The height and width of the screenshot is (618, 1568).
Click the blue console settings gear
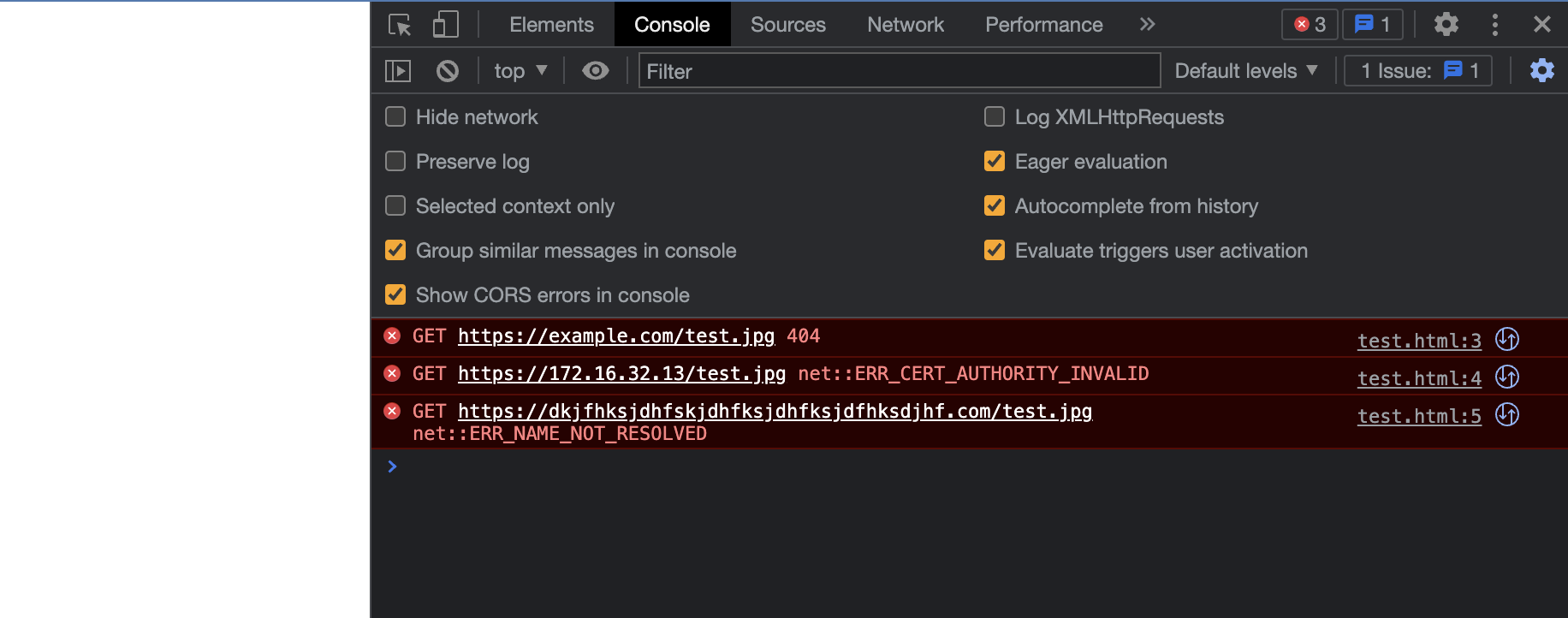click(1541, 70)
